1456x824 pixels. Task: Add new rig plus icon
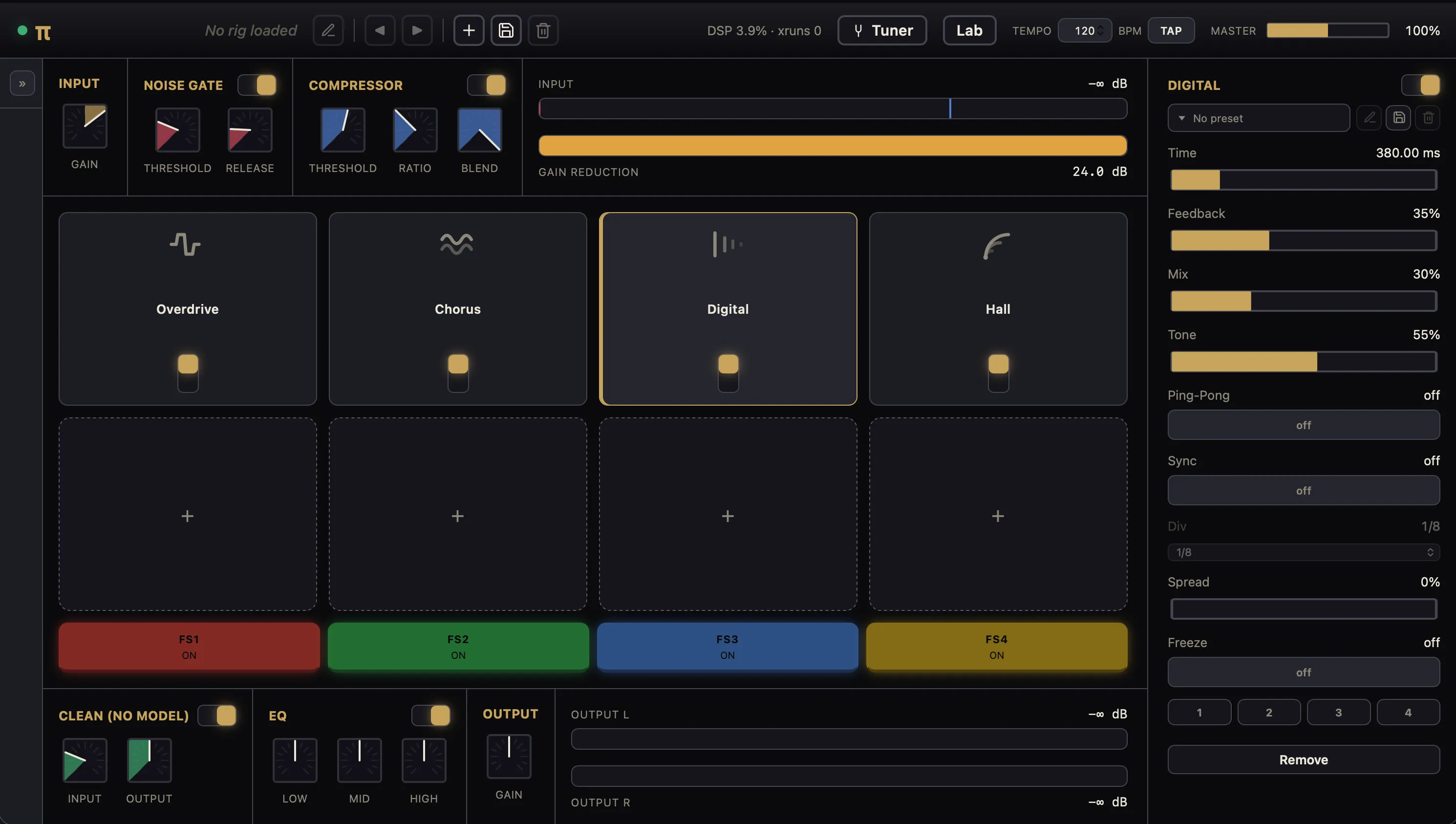pyautogui.click(x=469, y=31)
